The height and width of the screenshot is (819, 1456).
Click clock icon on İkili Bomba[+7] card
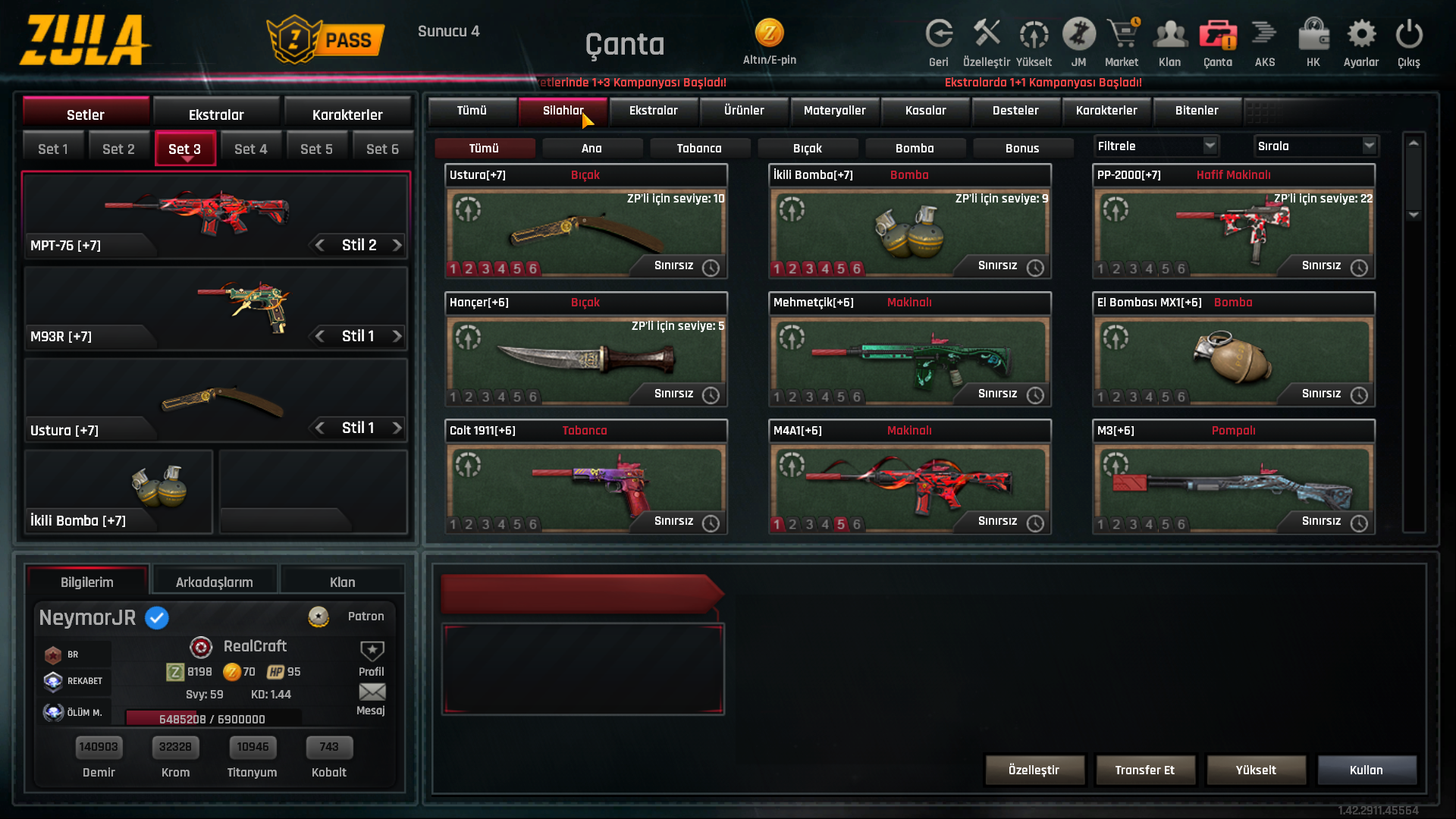1035,267
